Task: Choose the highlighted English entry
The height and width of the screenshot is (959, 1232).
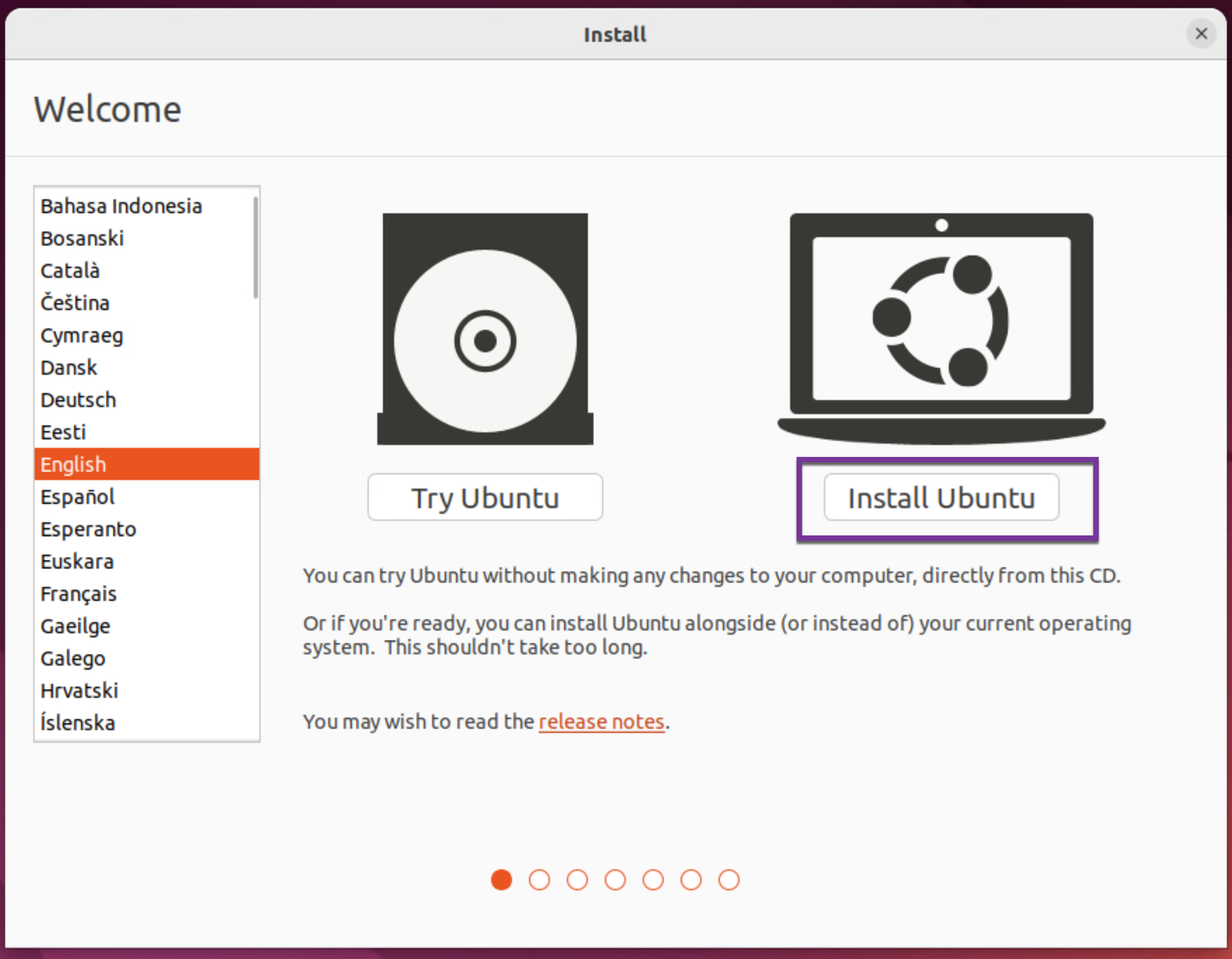Action: [x=73, y=464]
